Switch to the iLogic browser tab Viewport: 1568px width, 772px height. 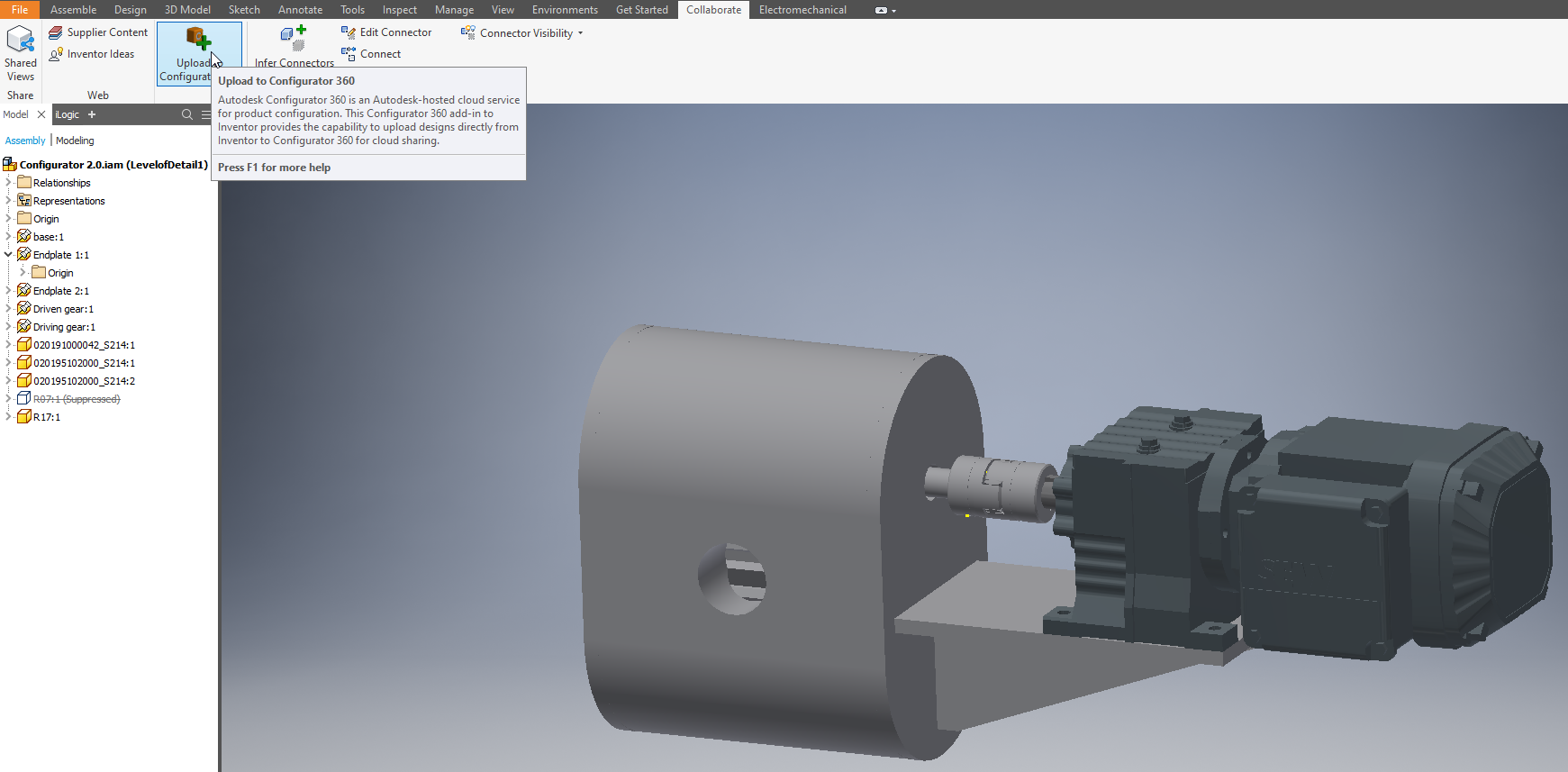tap(68, 114)
